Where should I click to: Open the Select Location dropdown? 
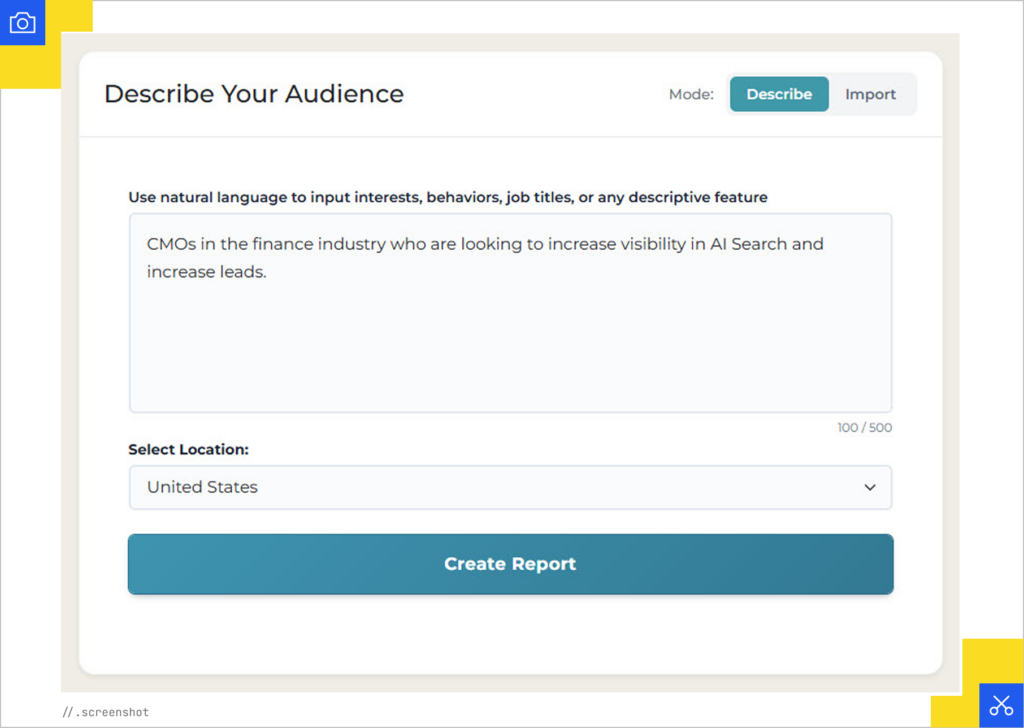(511, 487)
